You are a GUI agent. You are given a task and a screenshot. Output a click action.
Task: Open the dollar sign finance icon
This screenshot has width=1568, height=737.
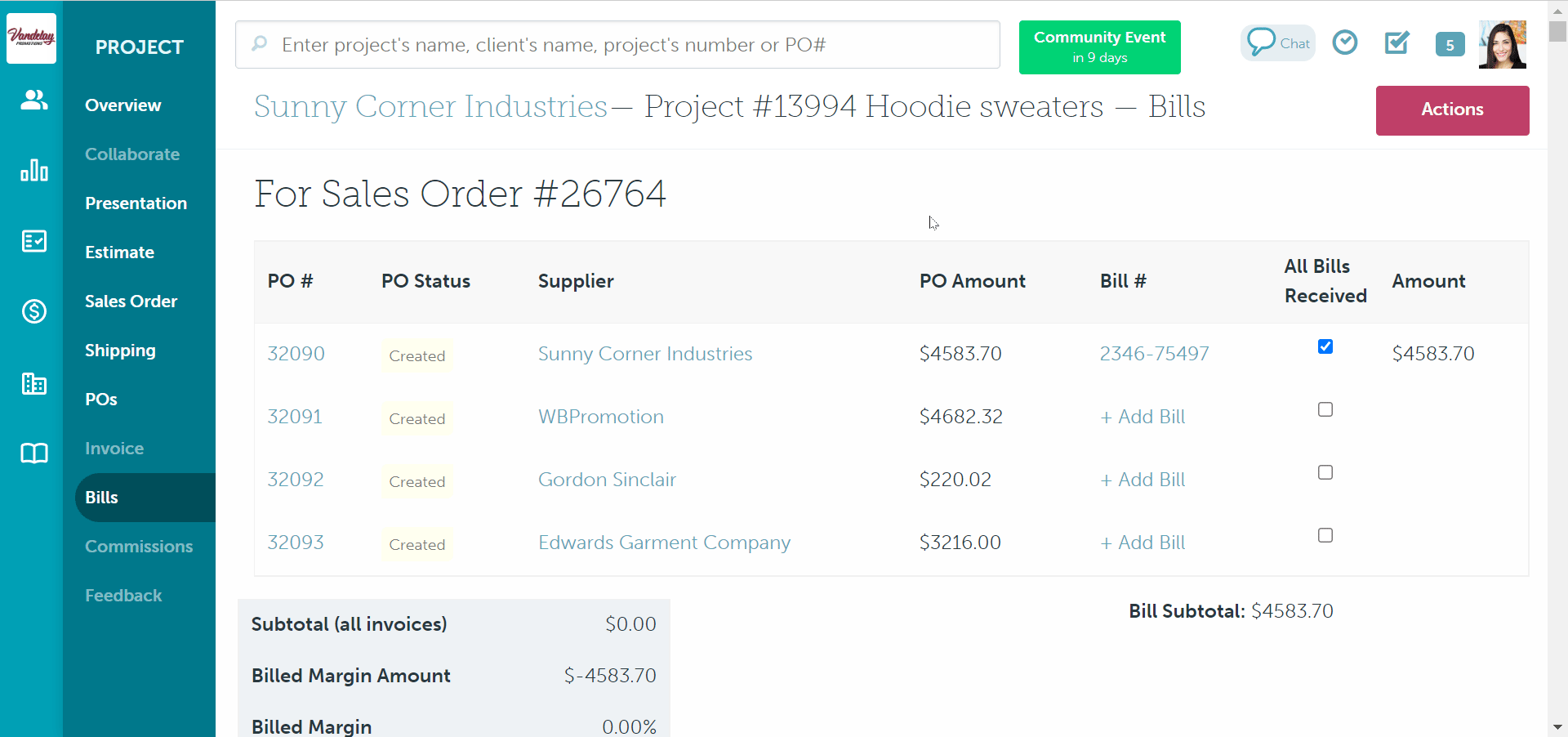[33, 311]
